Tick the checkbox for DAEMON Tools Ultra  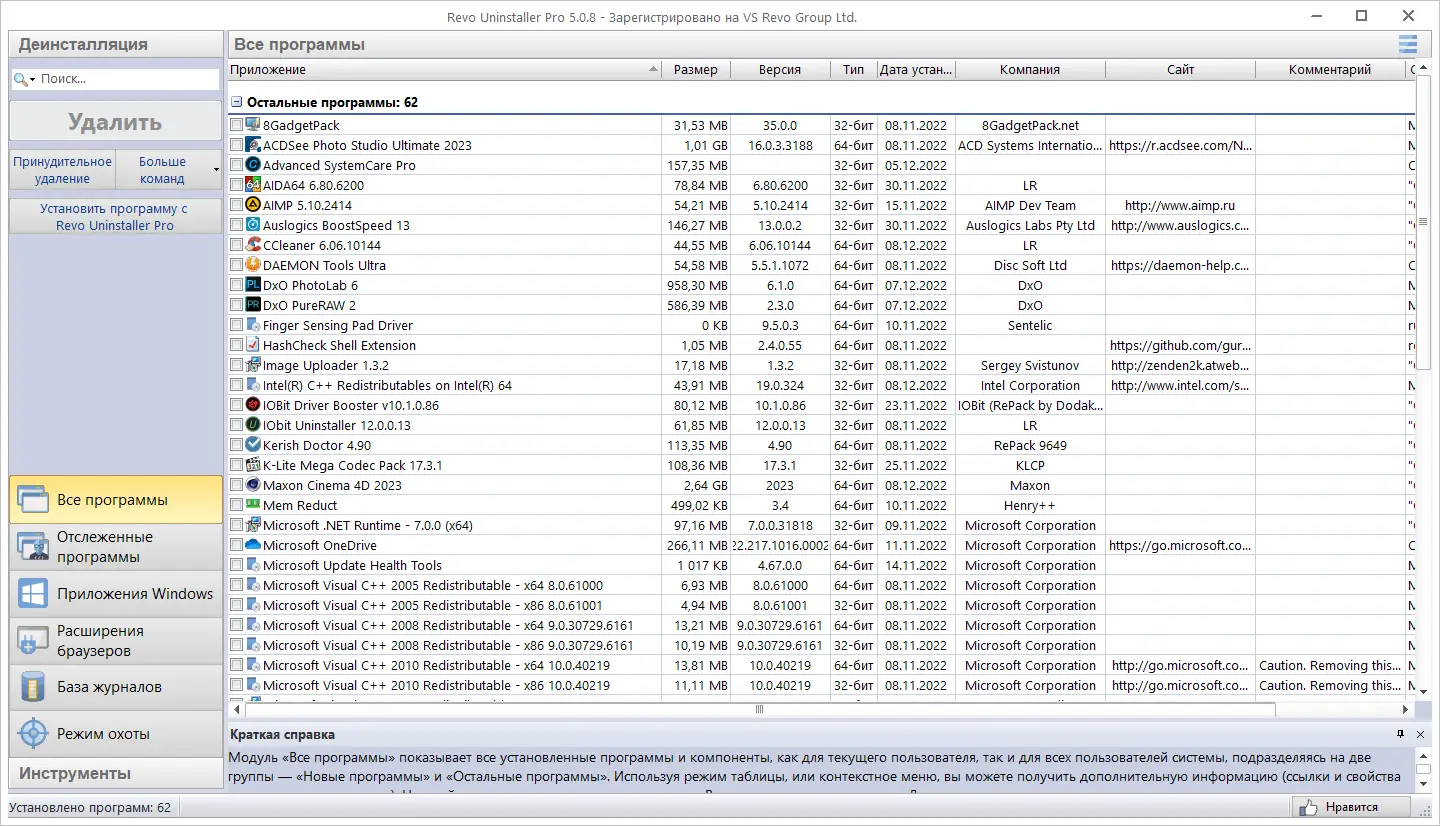click(x=236, y=265)
